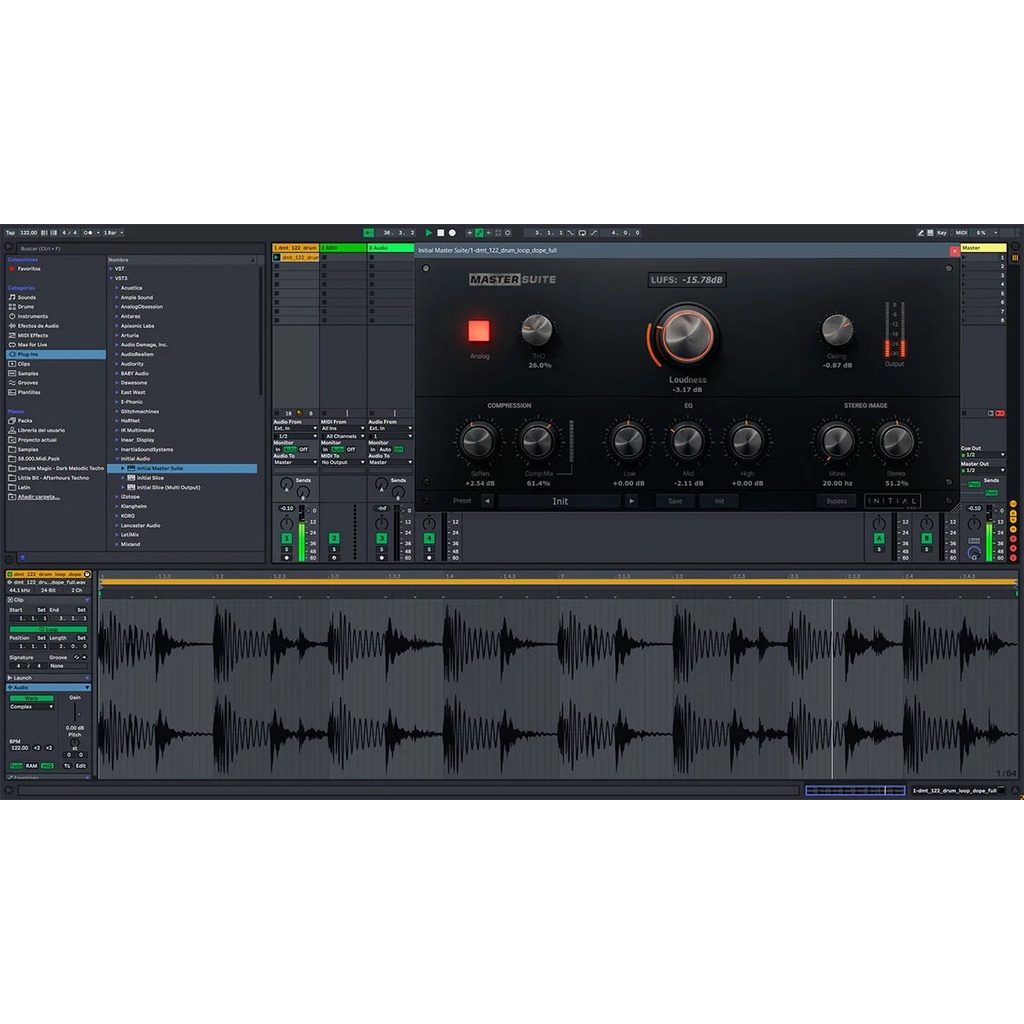Toggle the red Analog switch

tap(479, 331)
